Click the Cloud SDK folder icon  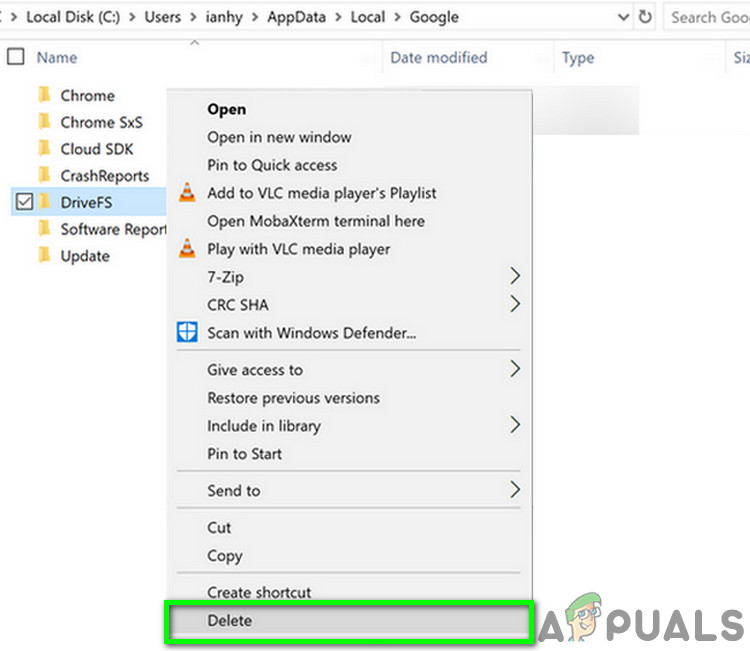pos(44,148)
